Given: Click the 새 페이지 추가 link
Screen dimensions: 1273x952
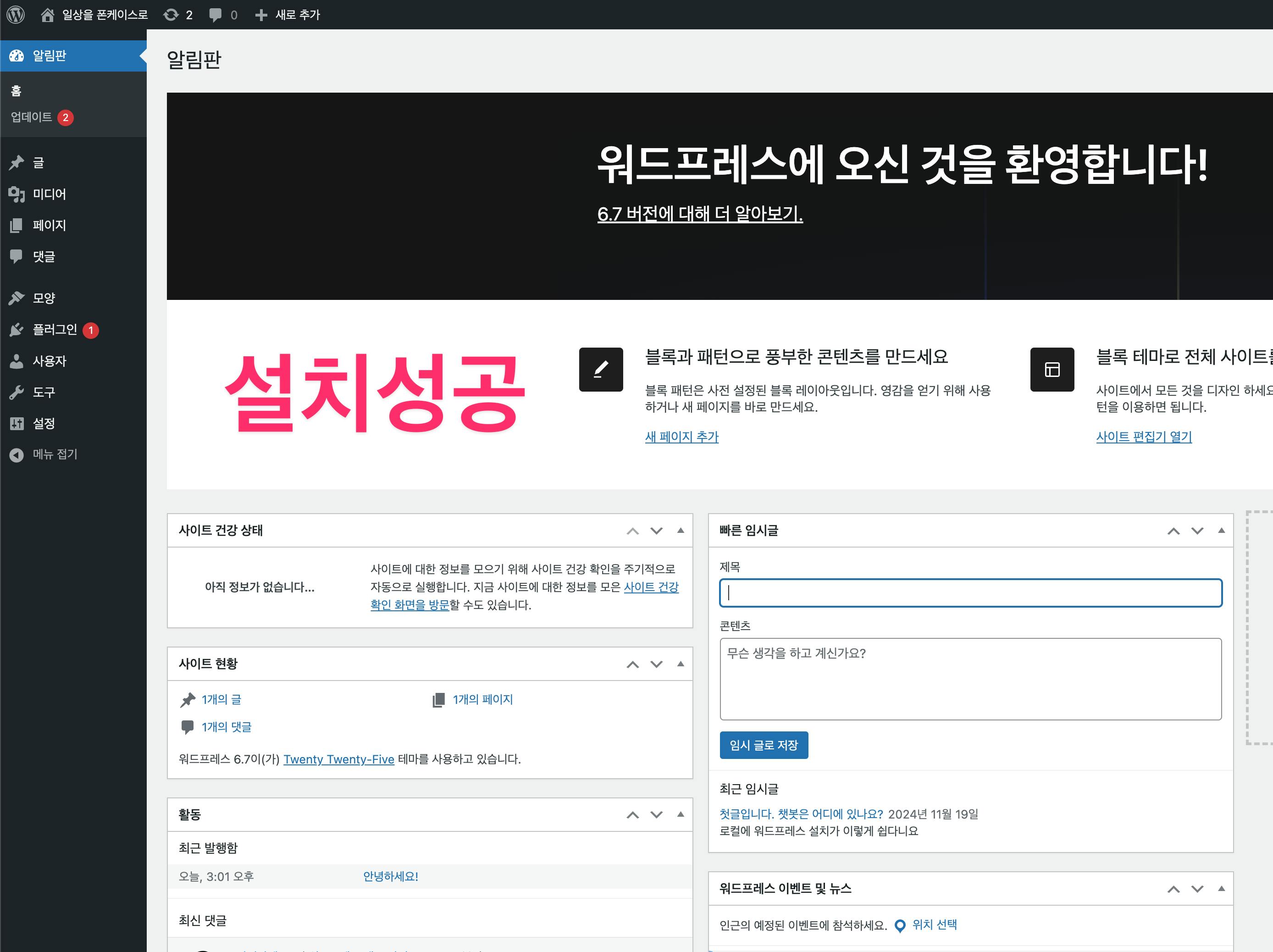Looking at the screenshot, I should (681, 436).
